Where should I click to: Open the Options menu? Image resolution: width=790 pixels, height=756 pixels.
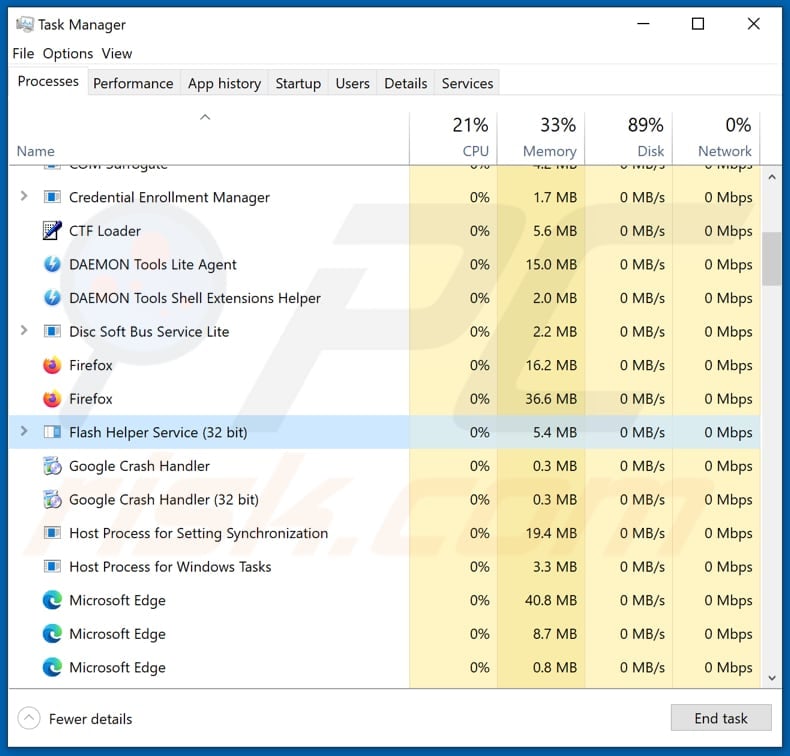[68, 53]
